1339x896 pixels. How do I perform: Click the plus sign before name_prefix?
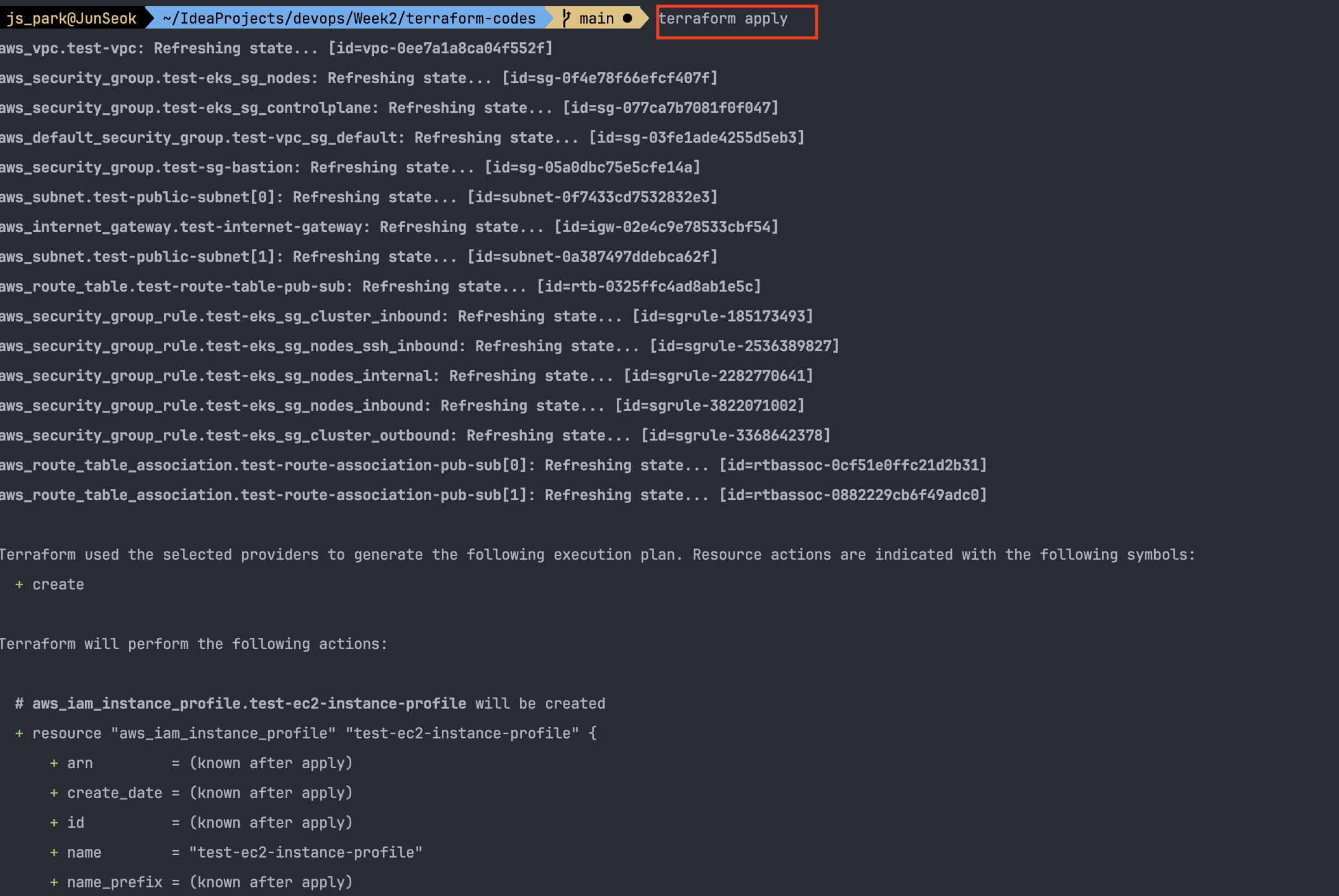54,882
